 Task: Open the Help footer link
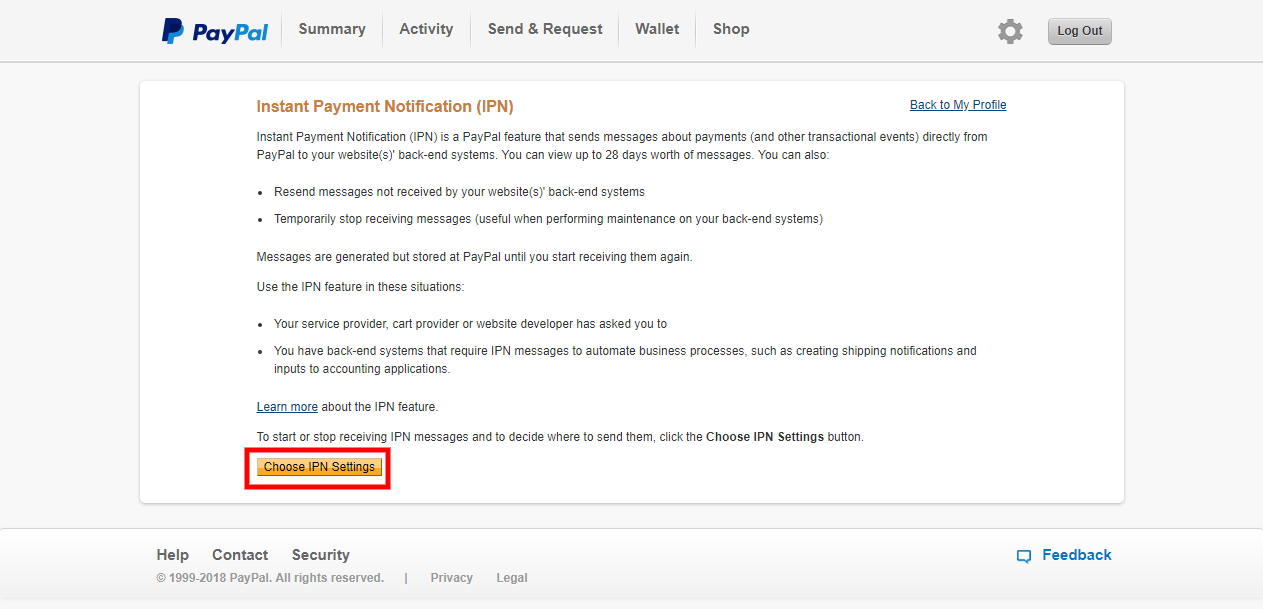coord(172,555)
